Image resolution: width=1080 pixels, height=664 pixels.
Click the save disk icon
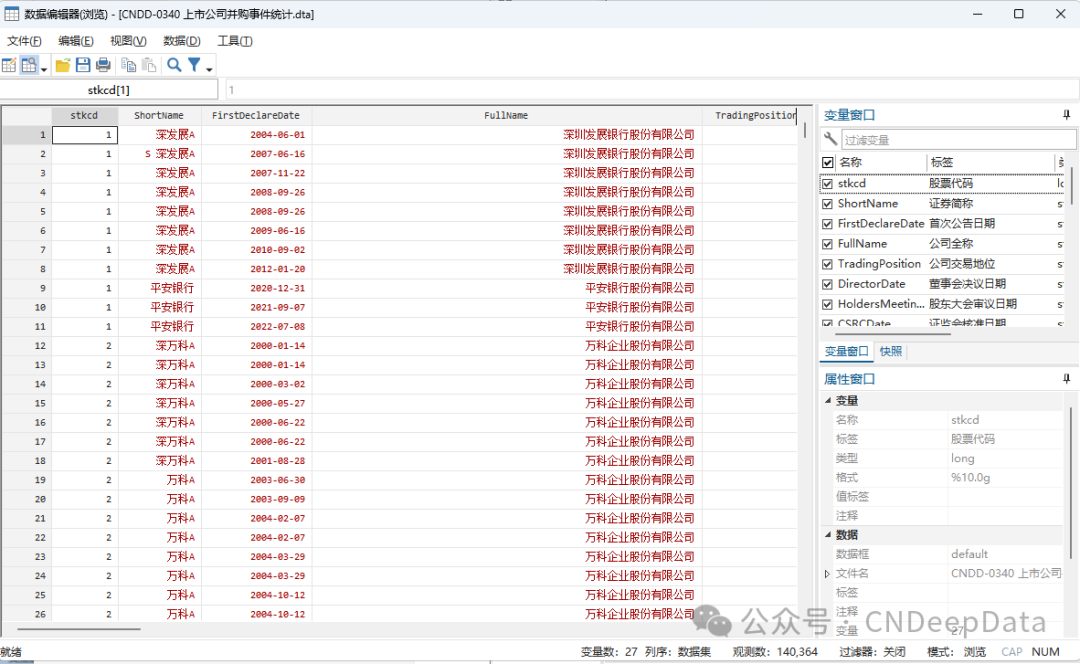83,65
